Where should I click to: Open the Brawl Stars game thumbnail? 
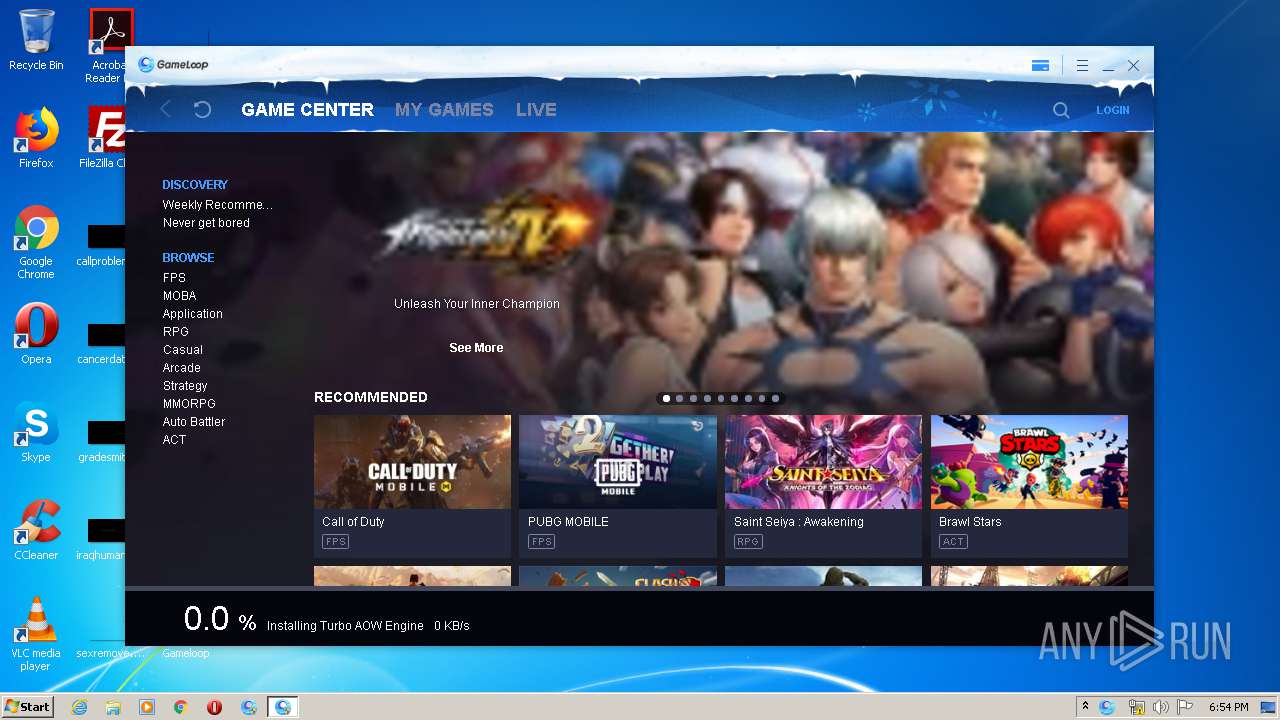[1029, 462]
